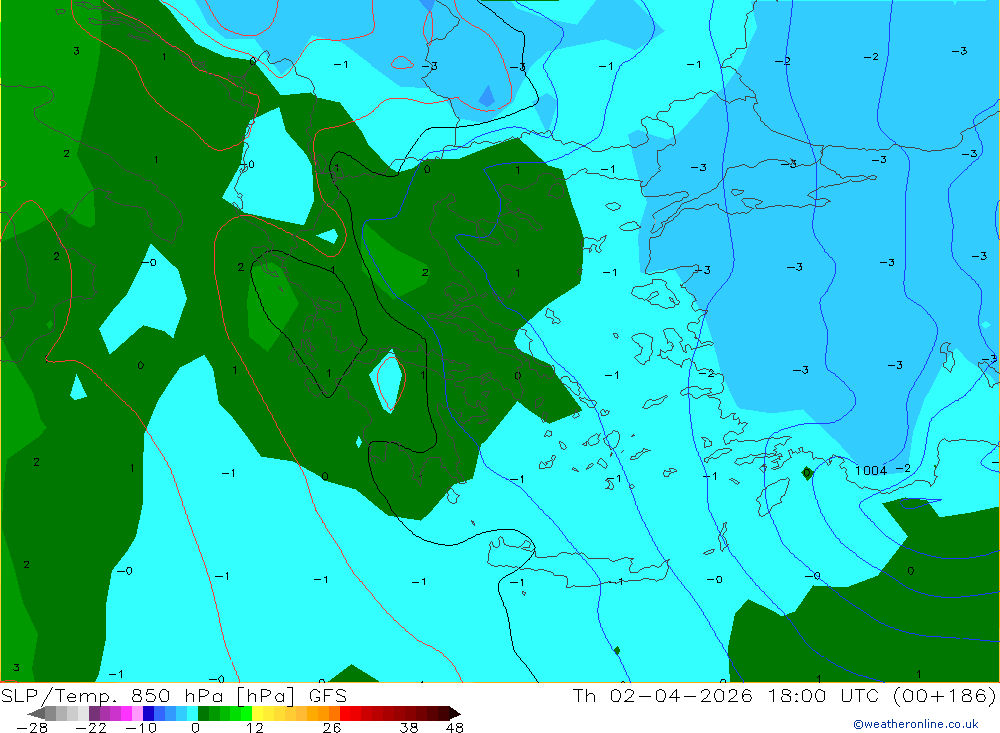Click the '-28' legend scale label
1000x733 pixels.
point(32,728)
